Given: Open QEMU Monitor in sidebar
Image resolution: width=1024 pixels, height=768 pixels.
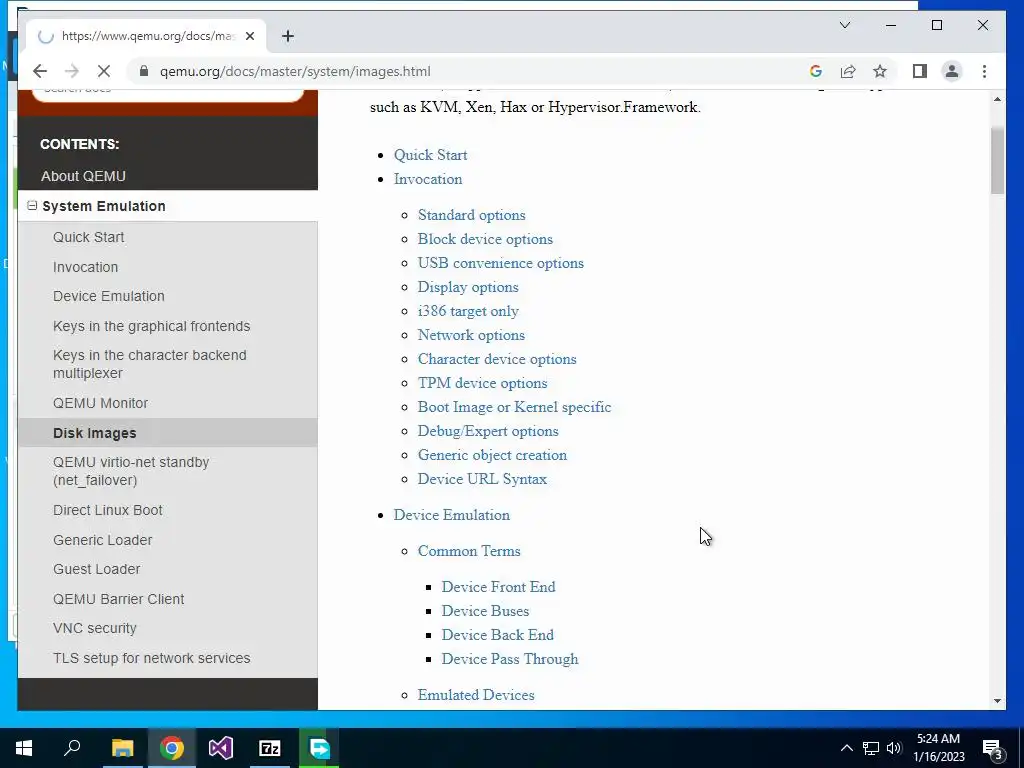Looking at the screenshot, I should tap(101, 403).
